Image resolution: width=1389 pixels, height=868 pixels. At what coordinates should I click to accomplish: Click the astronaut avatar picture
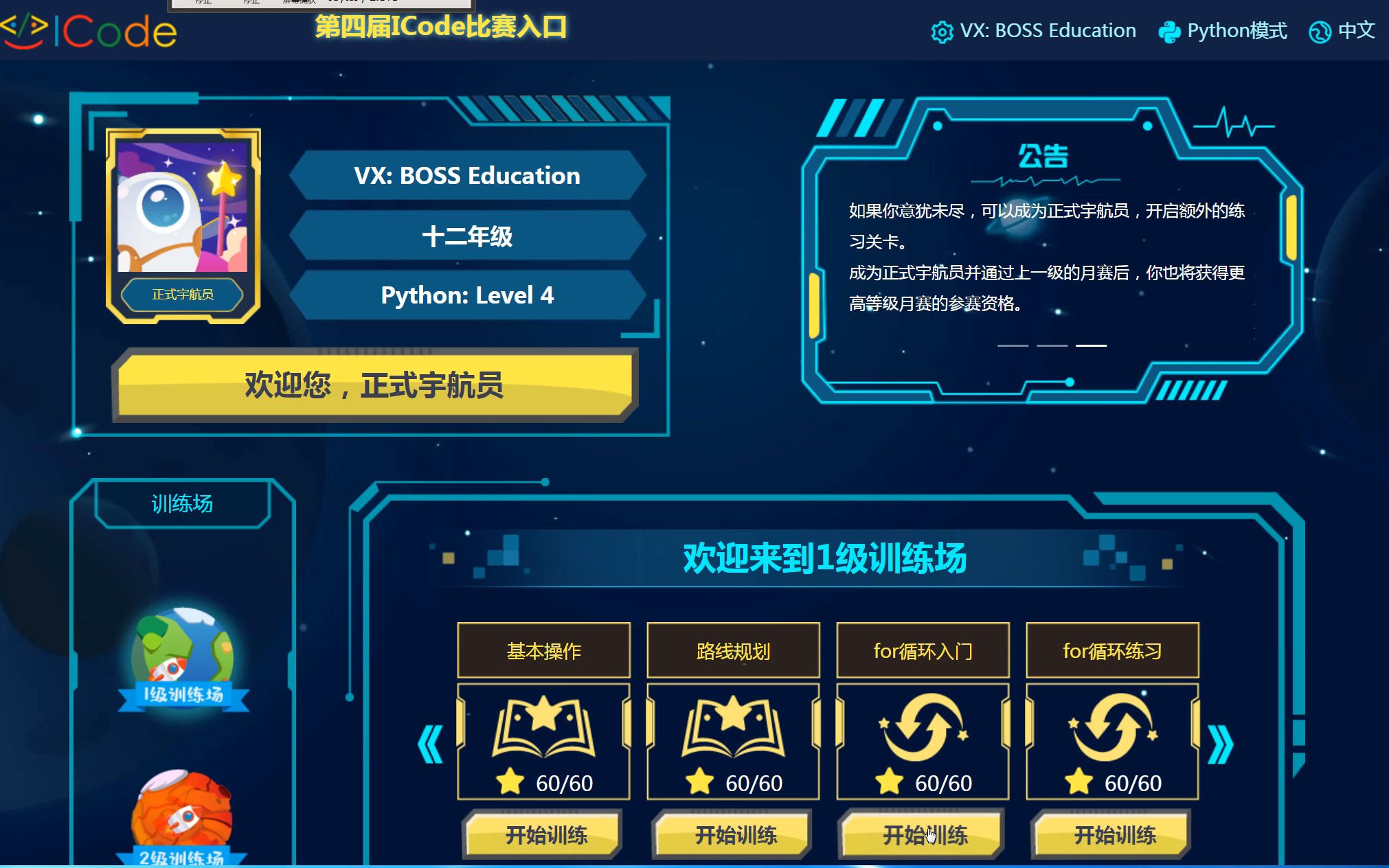point(183,205)
